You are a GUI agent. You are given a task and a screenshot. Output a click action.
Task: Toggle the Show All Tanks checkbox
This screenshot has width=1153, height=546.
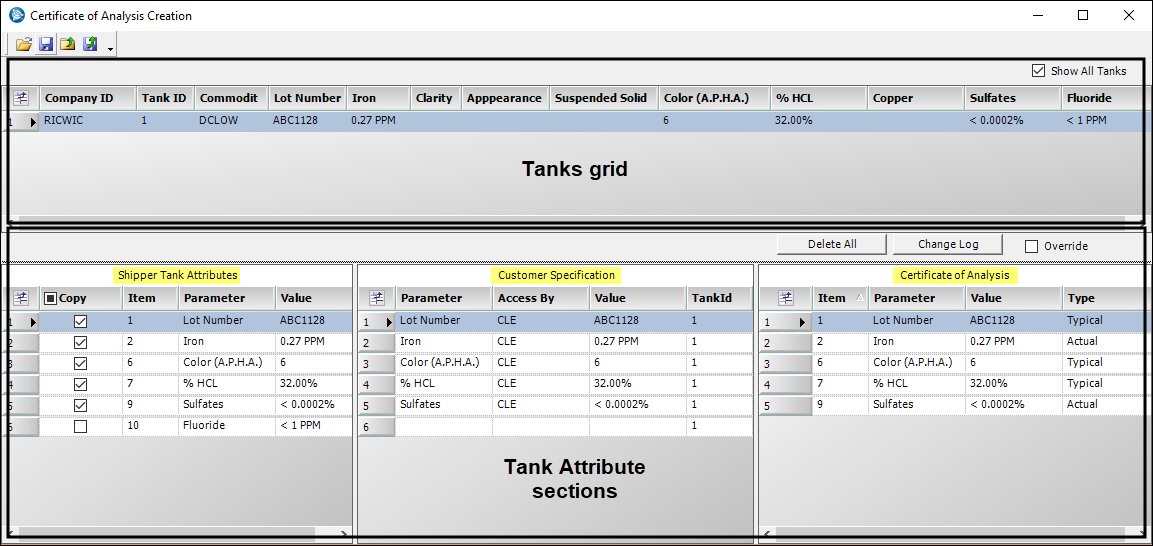click(x=1038, y=71)
